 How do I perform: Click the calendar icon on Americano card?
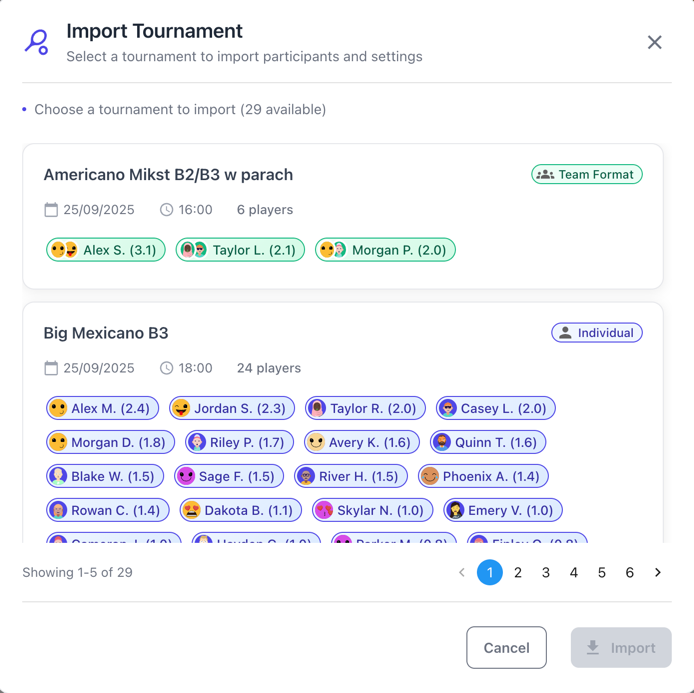[51, 210]
